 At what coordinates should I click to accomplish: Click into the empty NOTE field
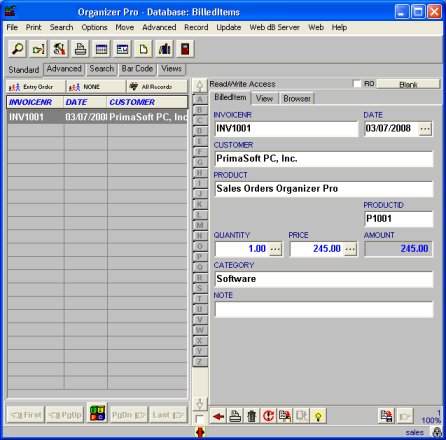(x=324, y=309)
